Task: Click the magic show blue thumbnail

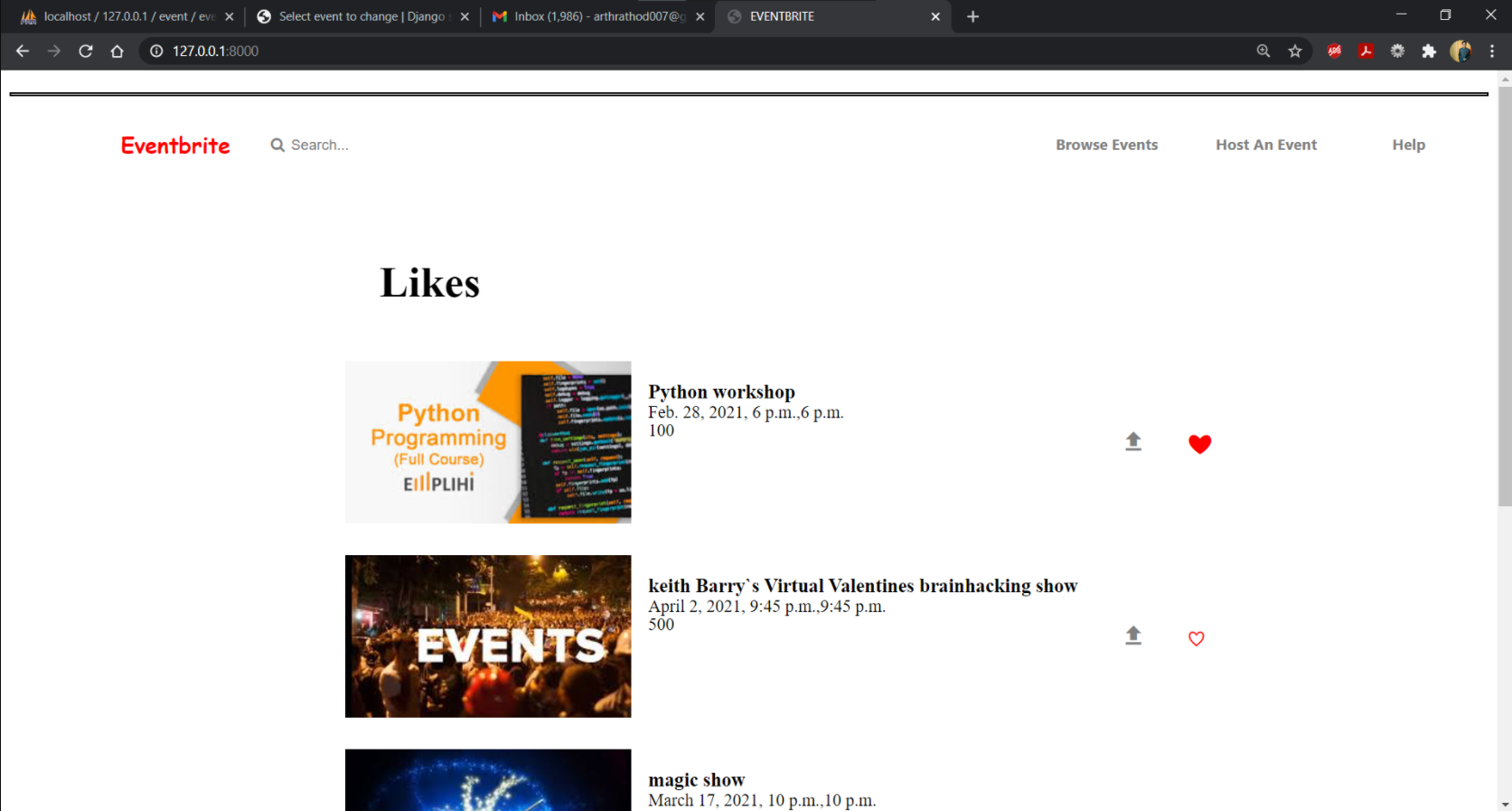Action: [488, 780]
